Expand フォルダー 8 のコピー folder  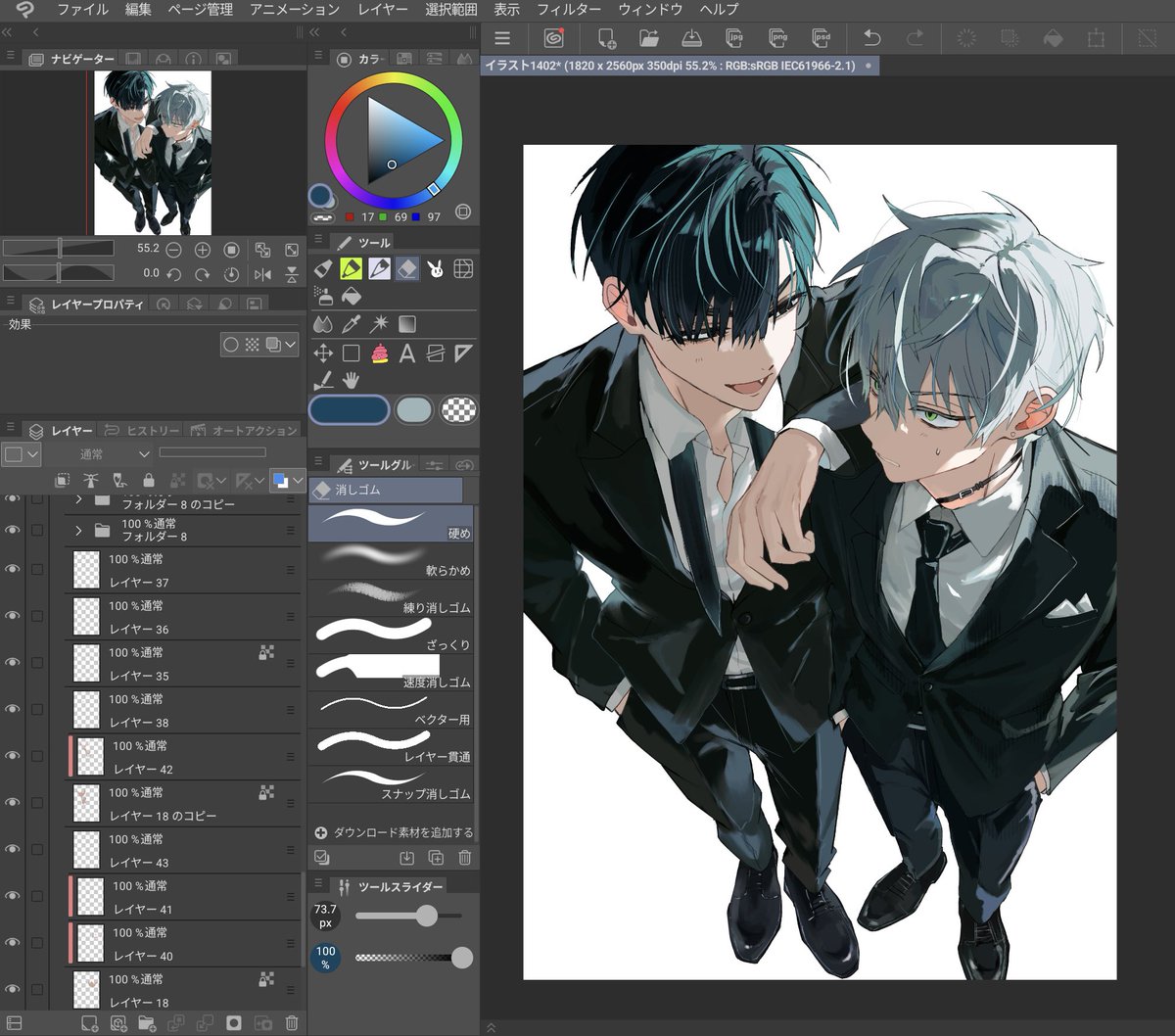tap(78, 501)
